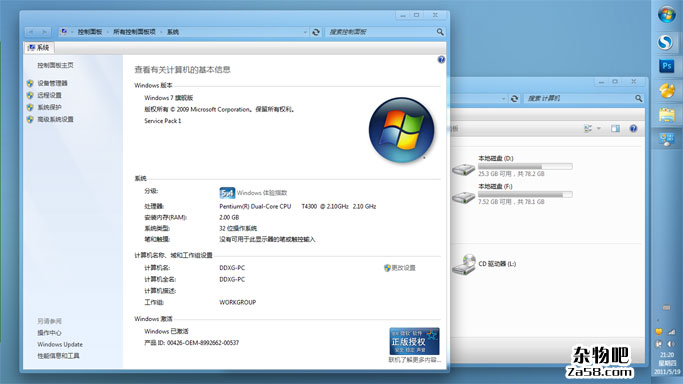Click help icon in Computer window toolbar

pos(633,128)
